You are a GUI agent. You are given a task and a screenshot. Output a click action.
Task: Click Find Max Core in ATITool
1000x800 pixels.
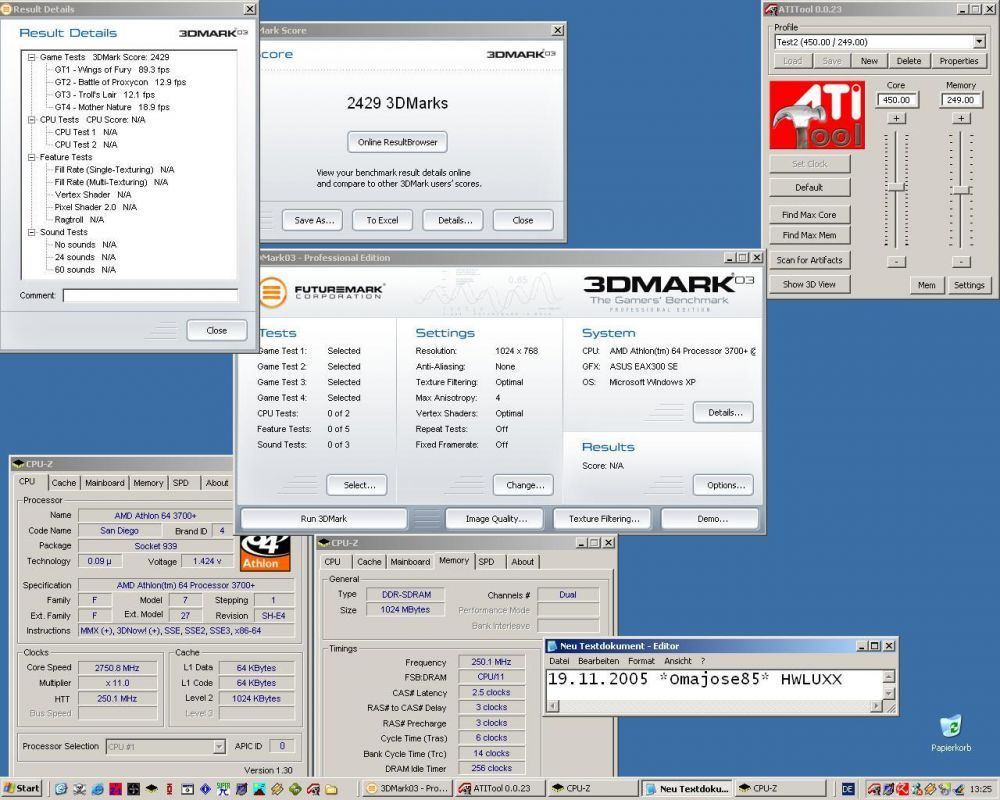(x=809, y=215)
